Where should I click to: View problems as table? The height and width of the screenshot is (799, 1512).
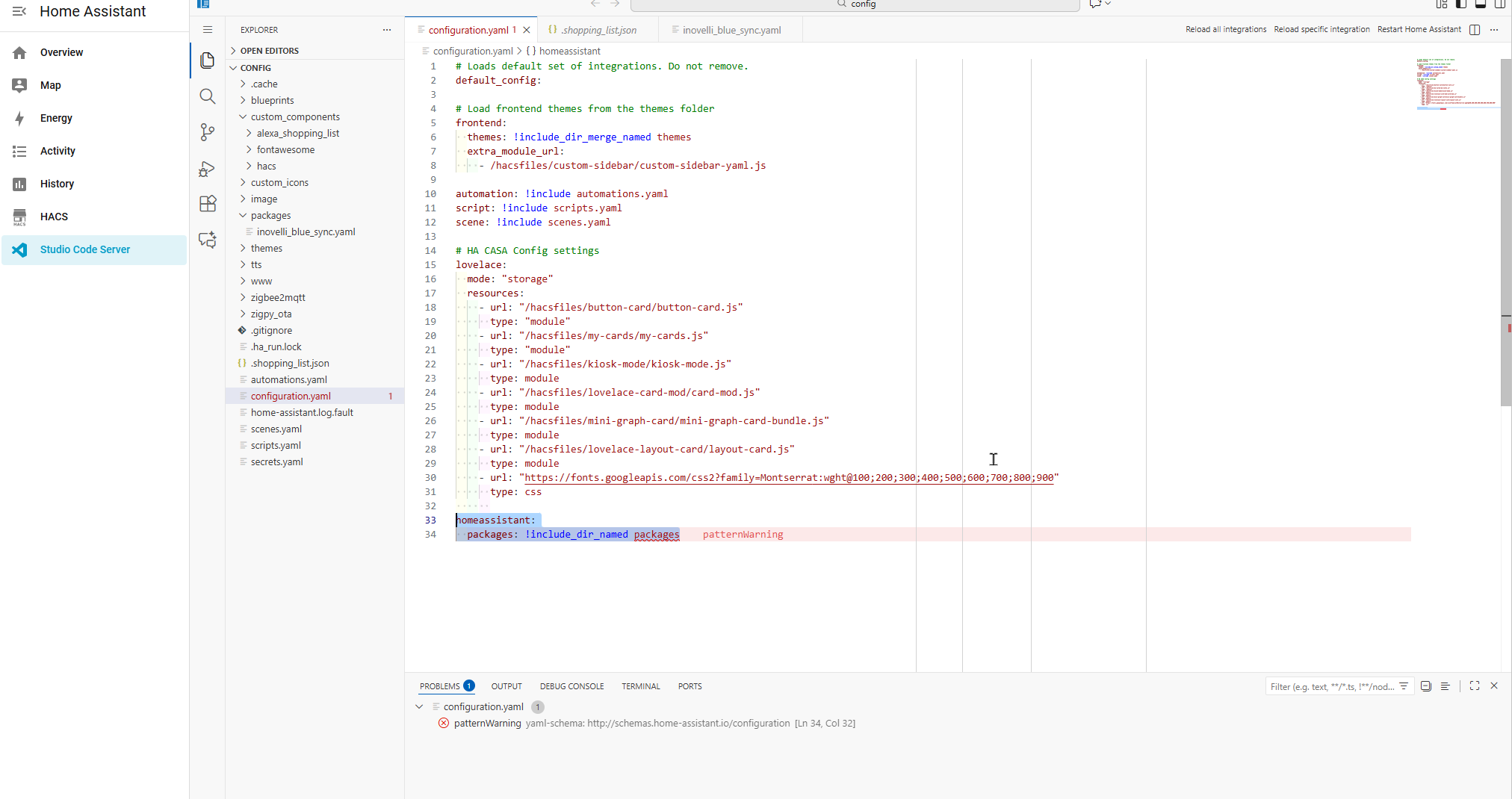coord(1446,686)
